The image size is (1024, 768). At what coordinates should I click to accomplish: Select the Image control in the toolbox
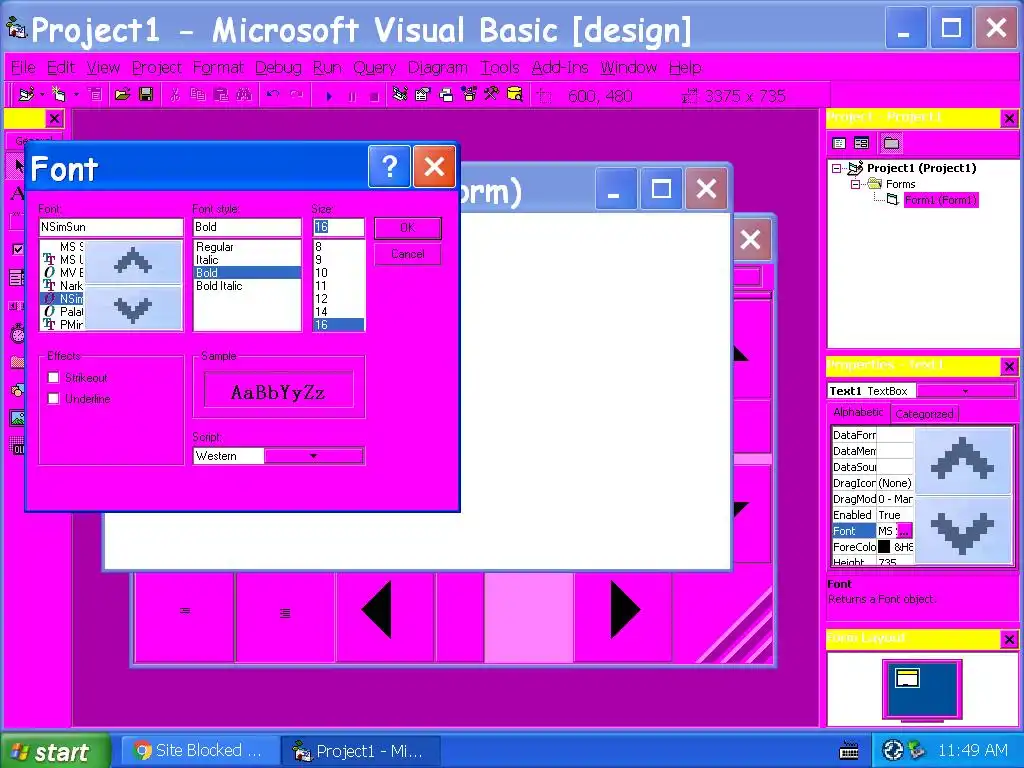(x=17, y=419)
